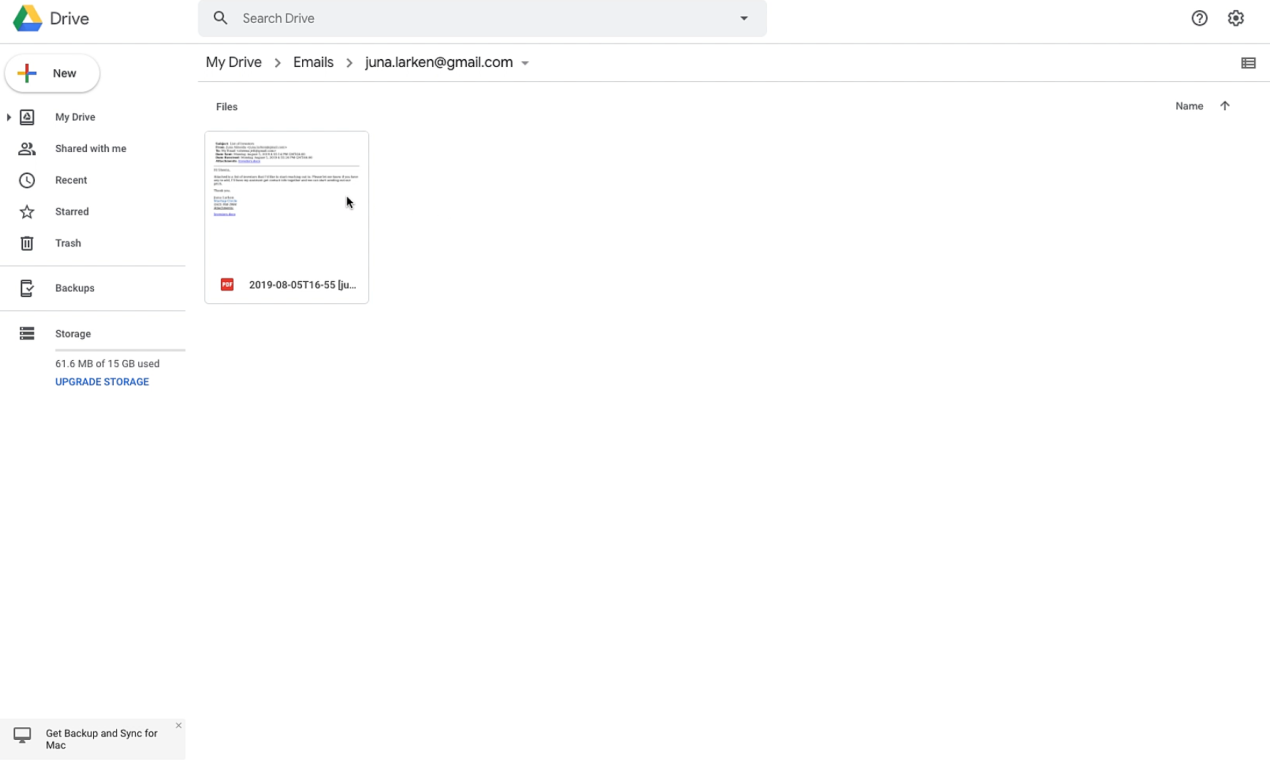Open Google Drive settings gear
Image resolution: width=1270 pixels, height=760 pixels.
[x=1236, y=18]
